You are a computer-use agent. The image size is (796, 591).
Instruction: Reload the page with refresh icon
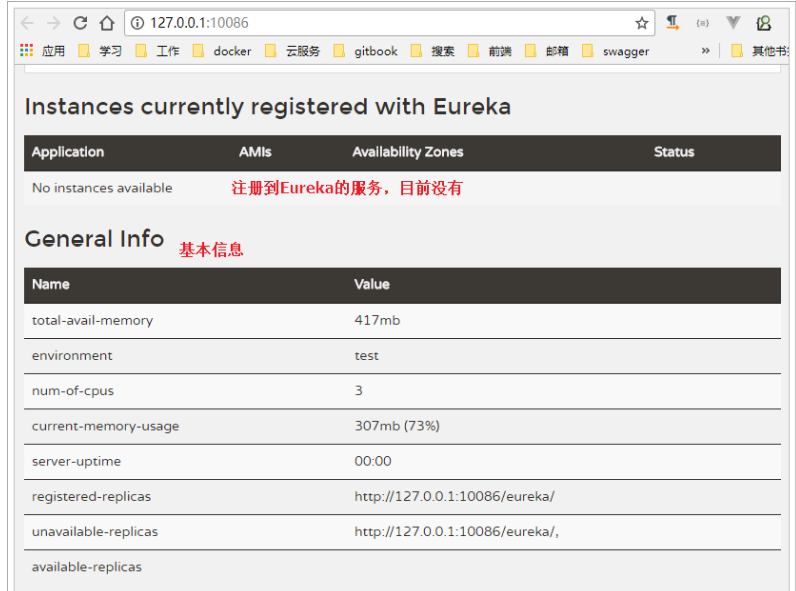click(80, 23)
